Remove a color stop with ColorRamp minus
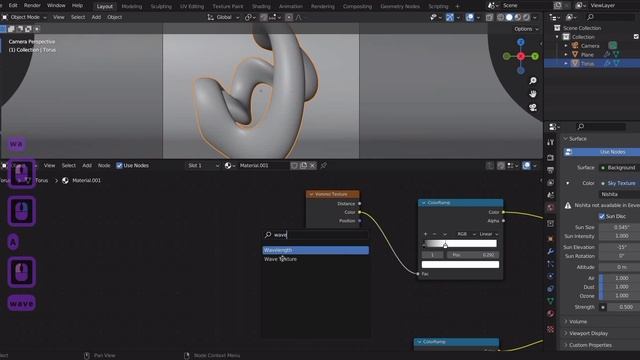Image resolution: width=640 pixels, height=360 pixels. (434, 234)
